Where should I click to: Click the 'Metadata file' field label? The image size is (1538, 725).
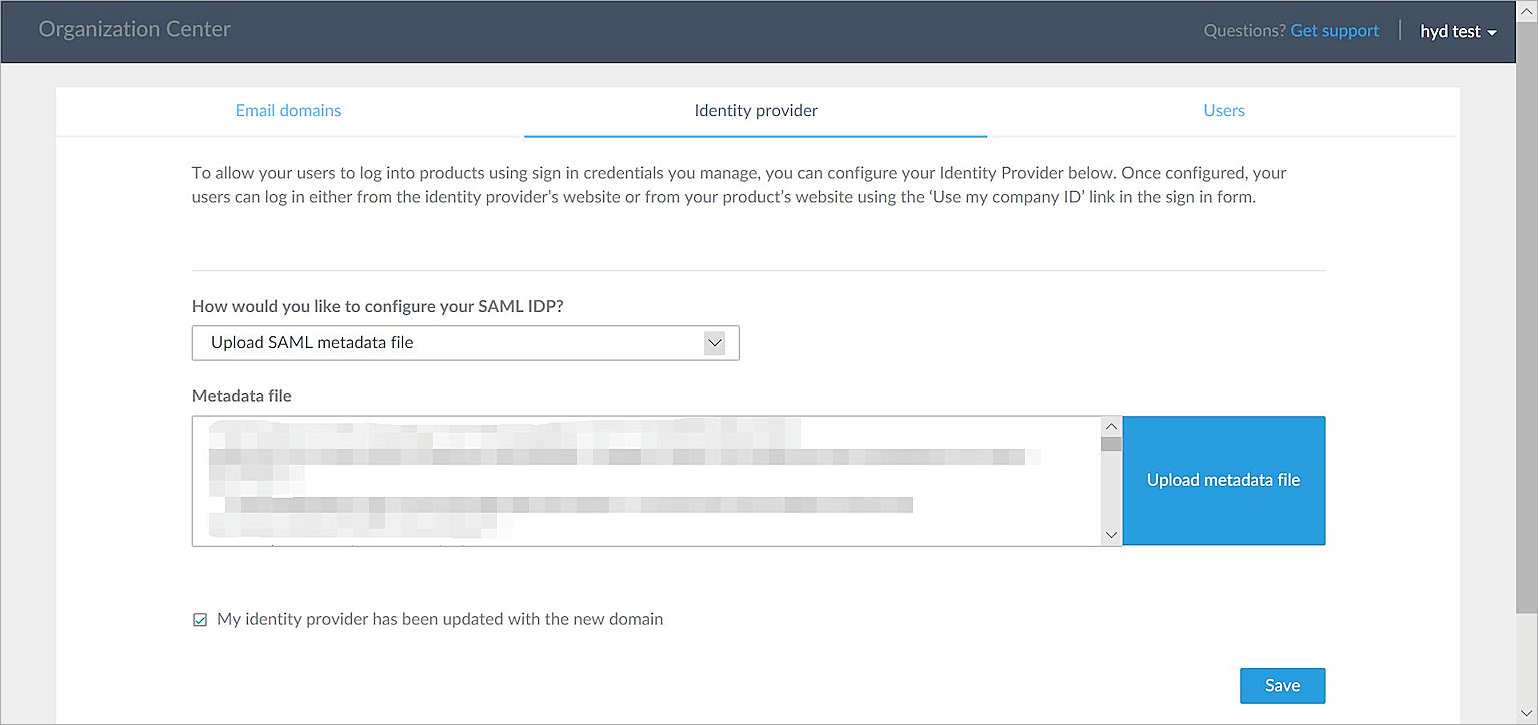coord(242,396)
